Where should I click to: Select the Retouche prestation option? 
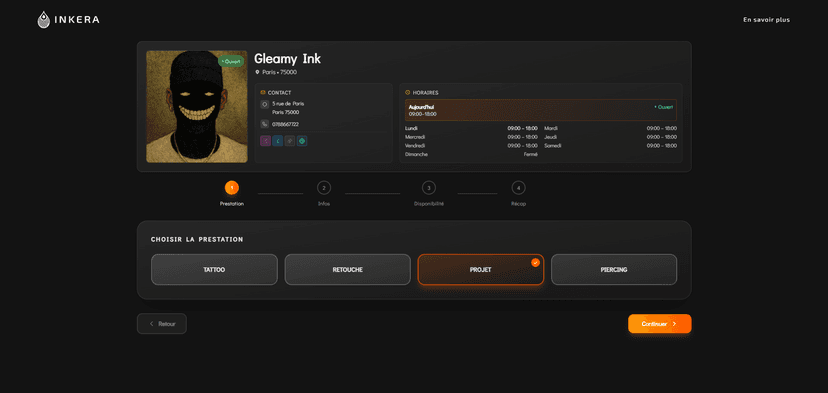tap(347, 269)
